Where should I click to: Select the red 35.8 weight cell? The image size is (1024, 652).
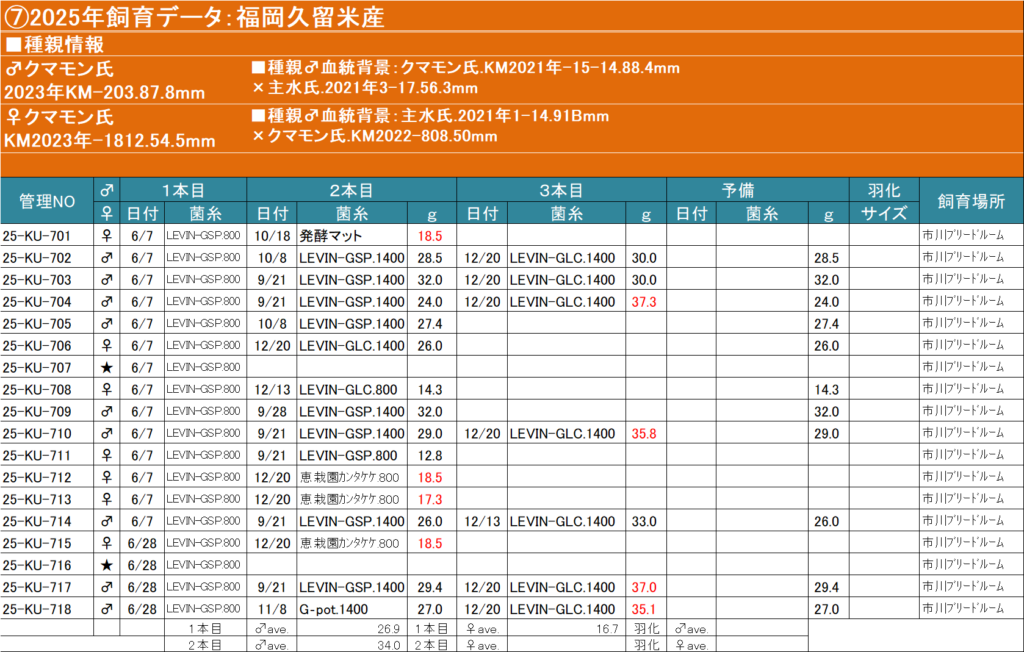click(645, 433)
